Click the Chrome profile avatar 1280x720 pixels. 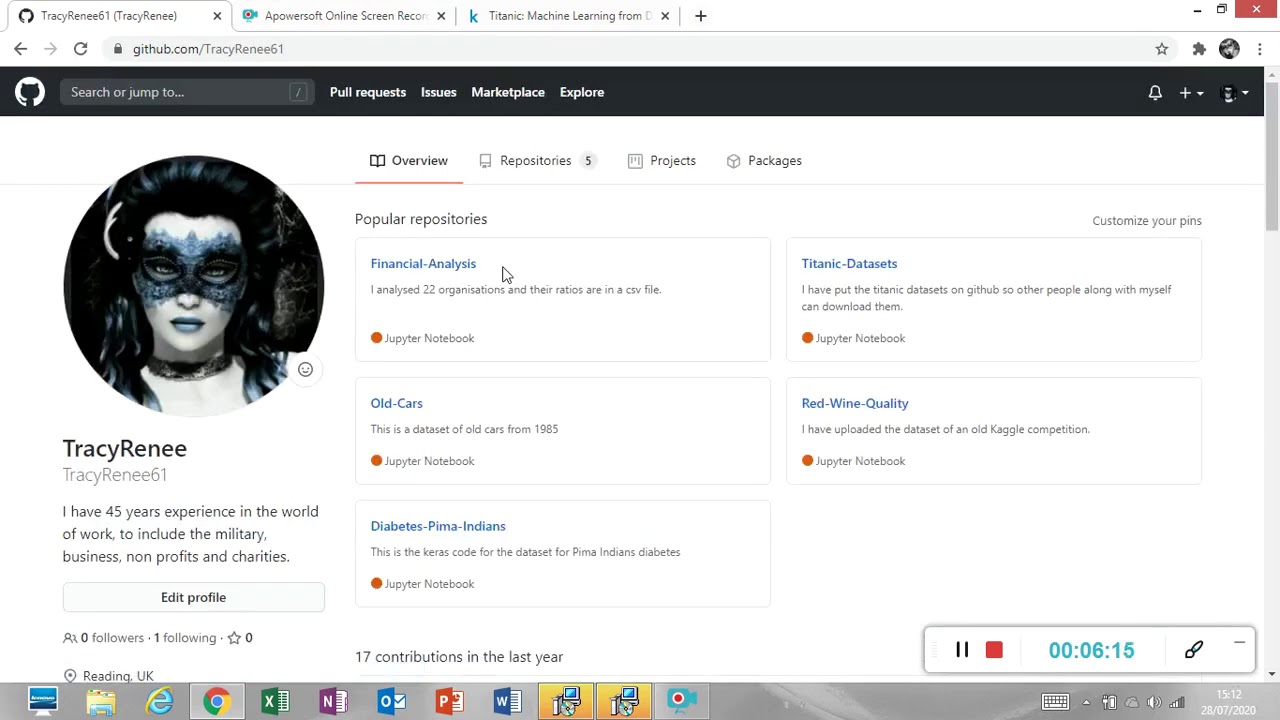pyautogui.click(x=1230, y=49)
